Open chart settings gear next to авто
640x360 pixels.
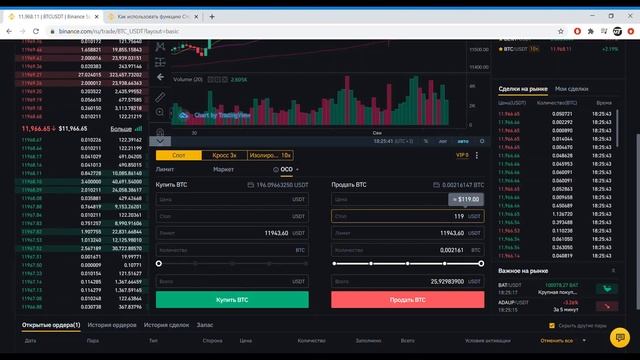(482, 141)
